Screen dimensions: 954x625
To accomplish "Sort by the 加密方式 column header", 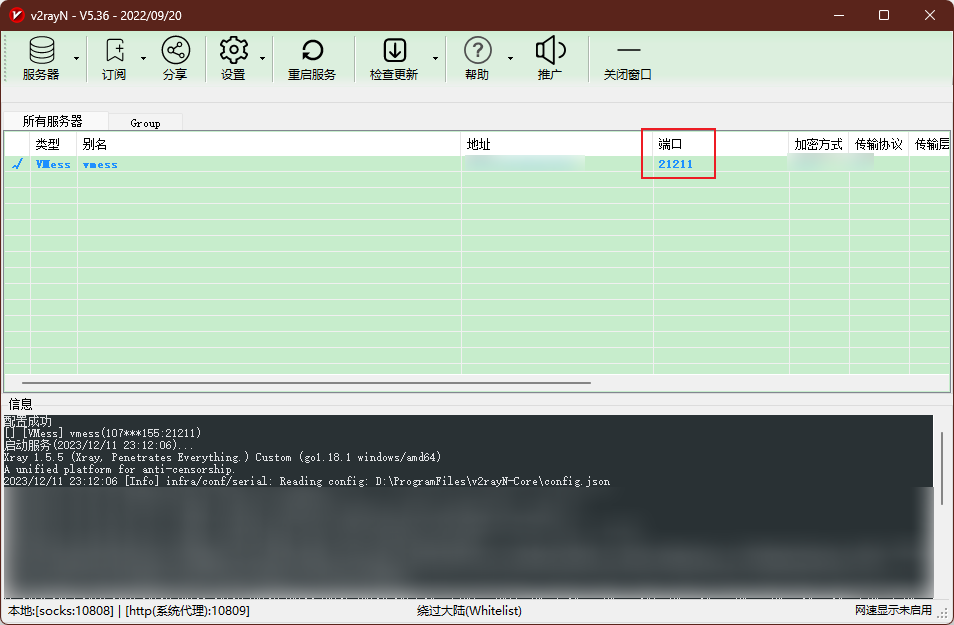I will 819,144.
